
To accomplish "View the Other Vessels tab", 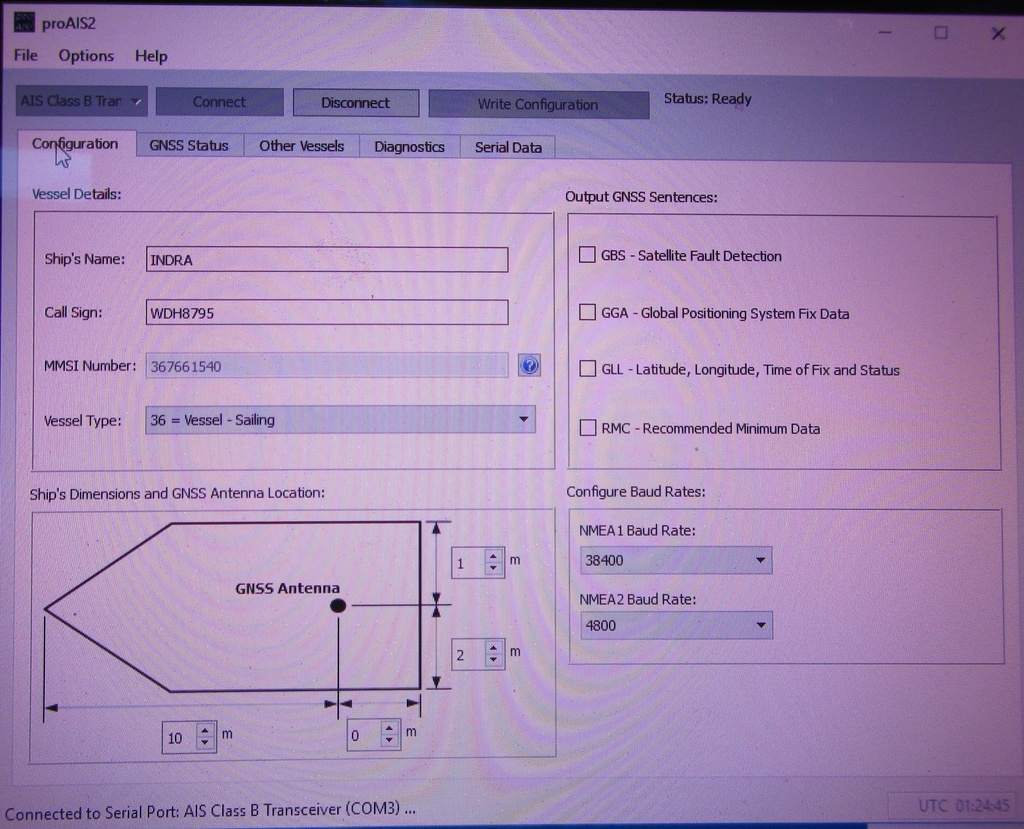I will 301,146.
